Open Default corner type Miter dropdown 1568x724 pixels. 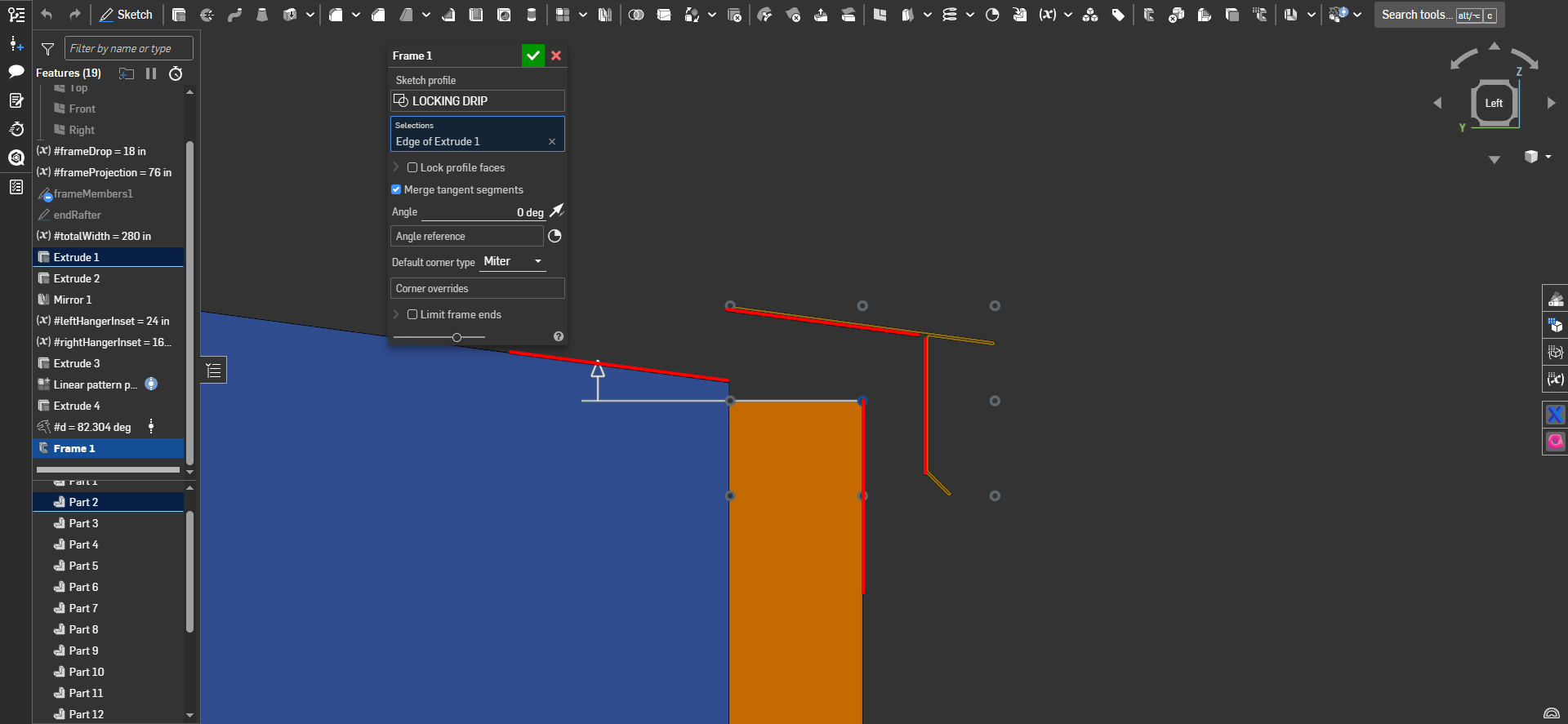(513, 261)
